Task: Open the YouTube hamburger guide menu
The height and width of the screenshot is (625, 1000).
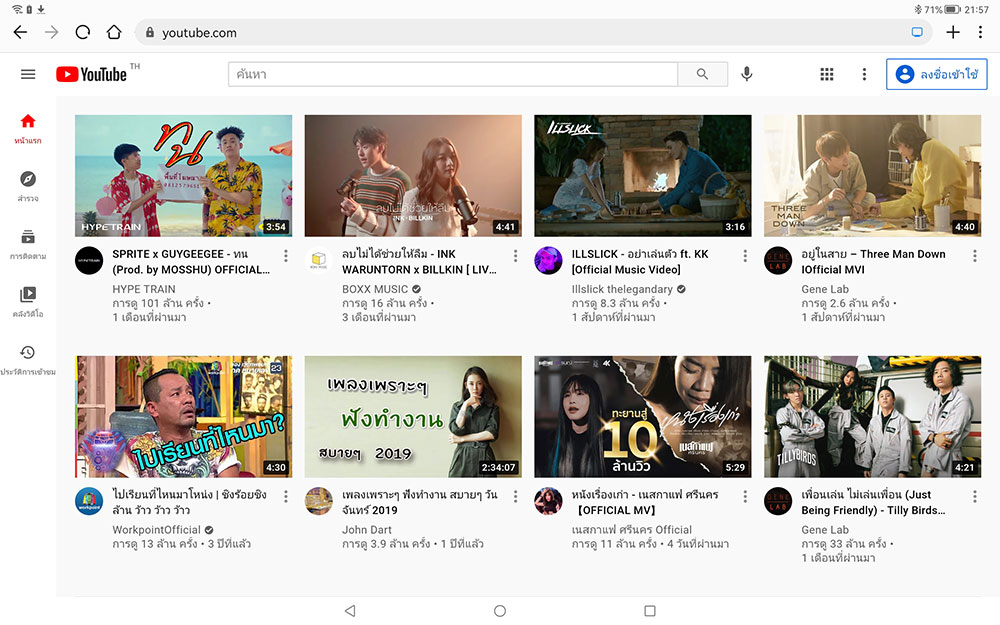Action: 28,74
